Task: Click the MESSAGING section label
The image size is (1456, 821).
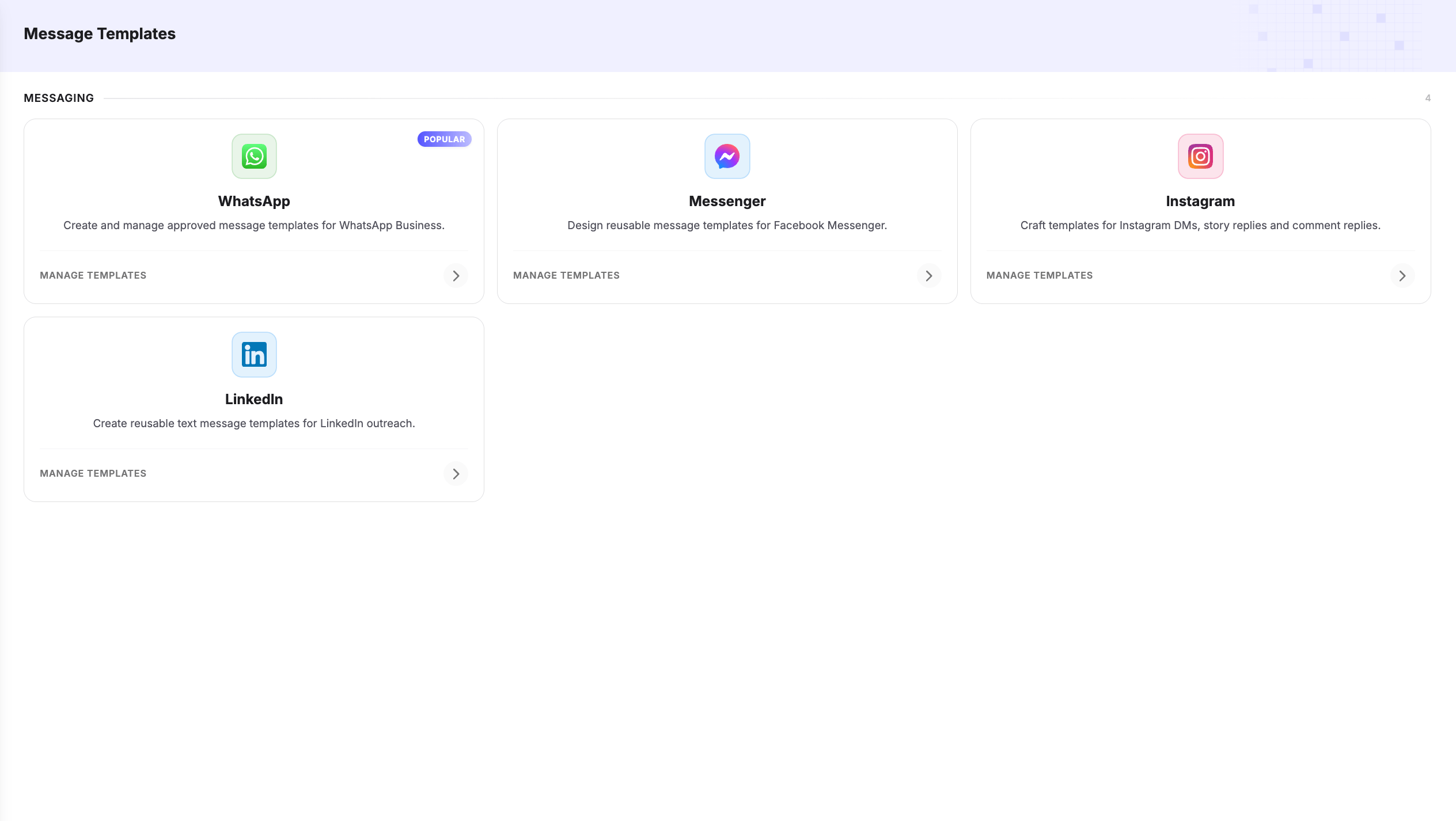Action: (59, 98)
